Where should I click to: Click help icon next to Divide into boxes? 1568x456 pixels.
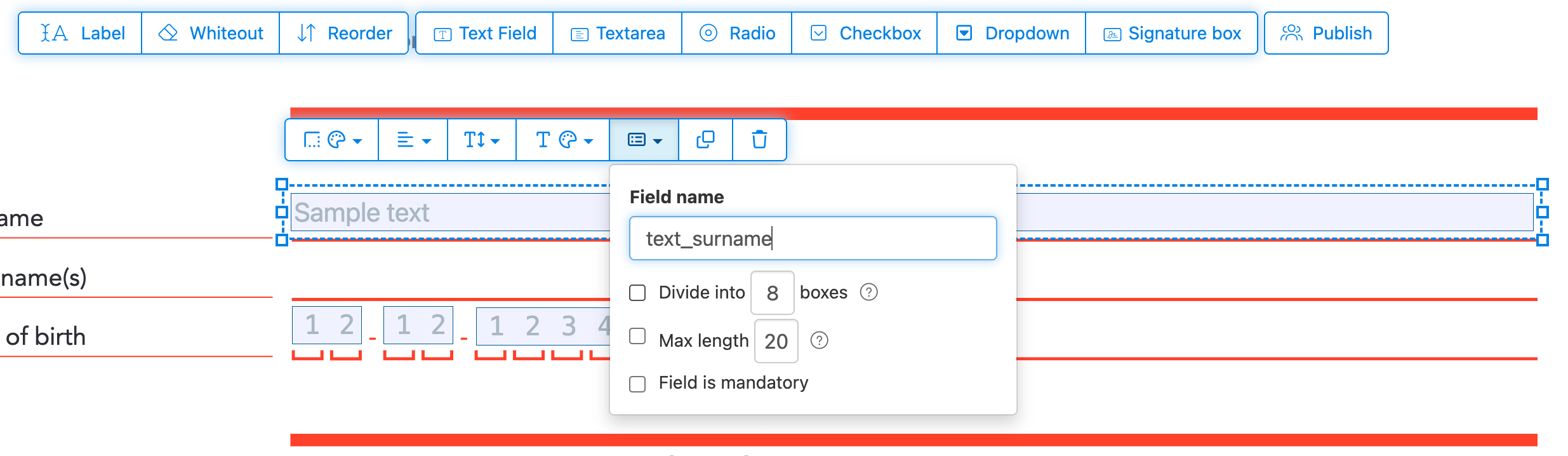tap(868, 292)
